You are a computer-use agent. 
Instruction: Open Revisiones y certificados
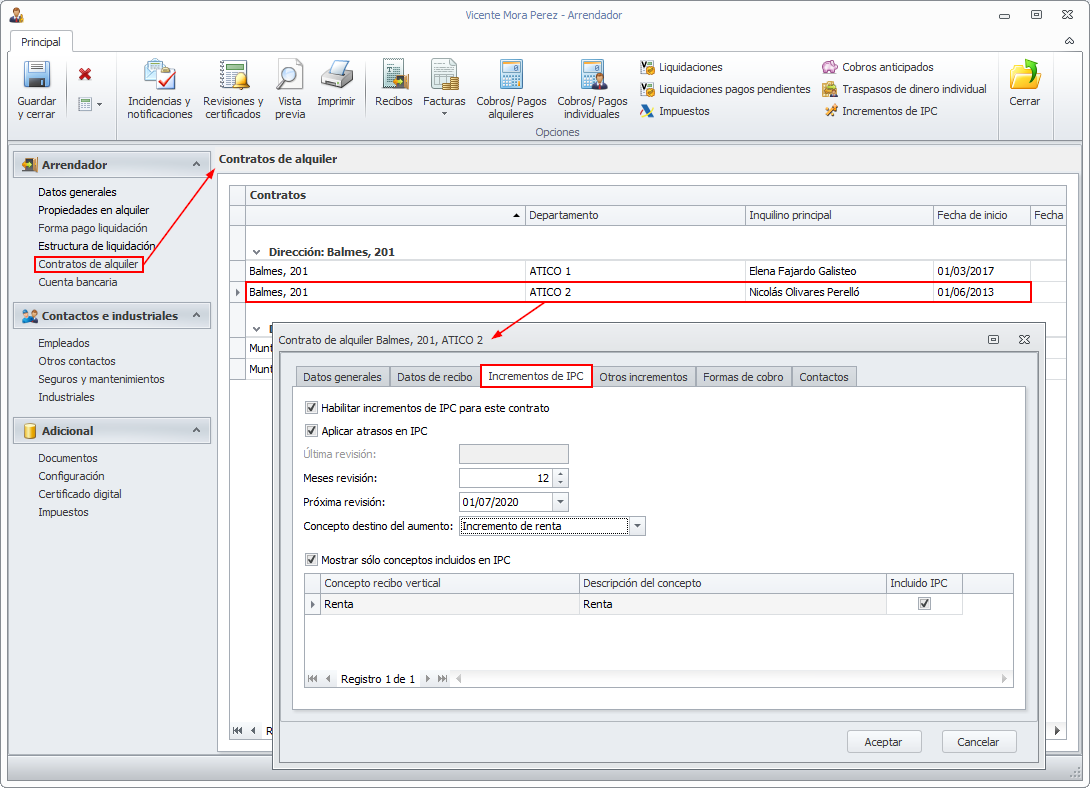point(233,77)
